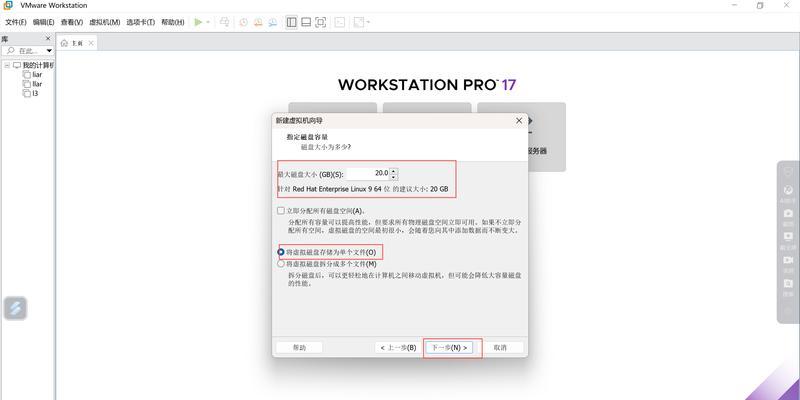This screenshot has height=400, width=800.
Task: Open the 虚拟机(M) menu
Action: pos(105,22)
